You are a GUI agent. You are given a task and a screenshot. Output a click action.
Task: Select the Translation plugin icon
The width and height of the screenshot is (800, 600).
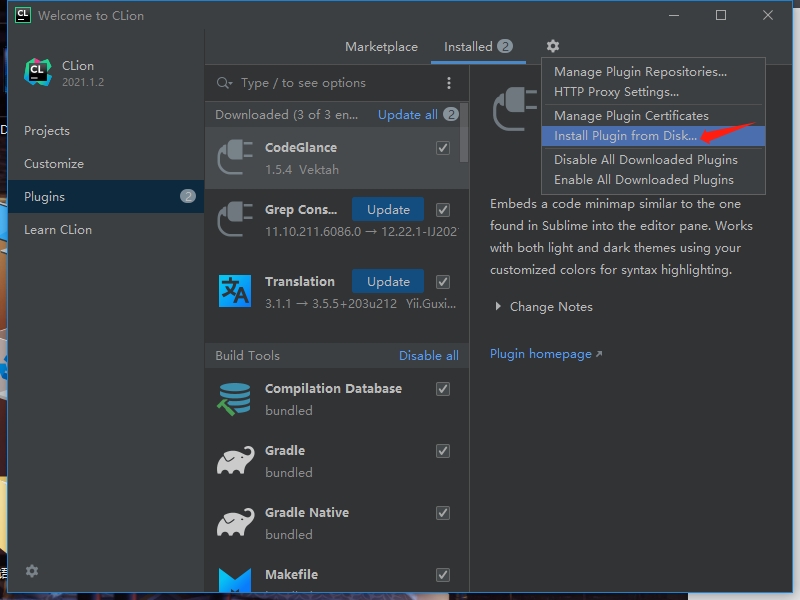point(236,291)
